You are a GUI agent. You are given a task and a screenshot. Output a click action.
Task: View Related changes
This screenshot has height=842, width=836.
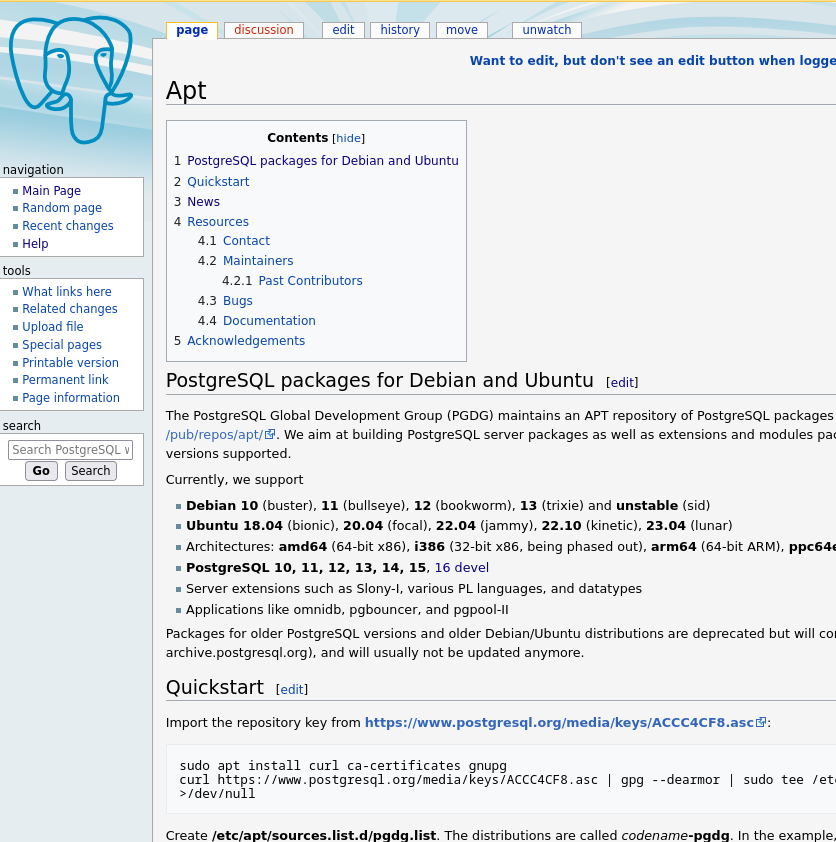pos(70,309)
